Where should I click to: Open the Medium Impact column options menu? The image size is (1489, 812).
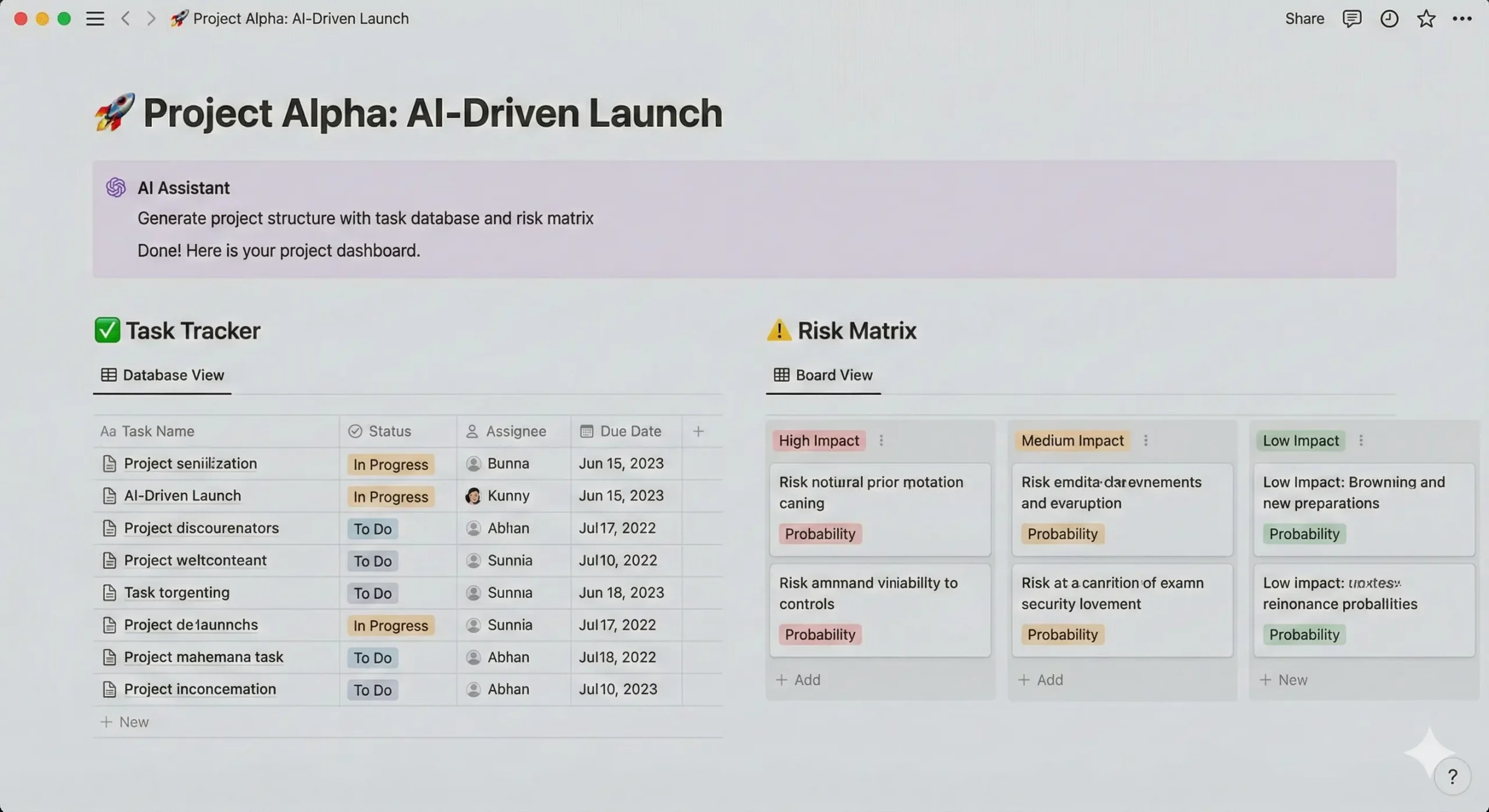[1145, 440]
